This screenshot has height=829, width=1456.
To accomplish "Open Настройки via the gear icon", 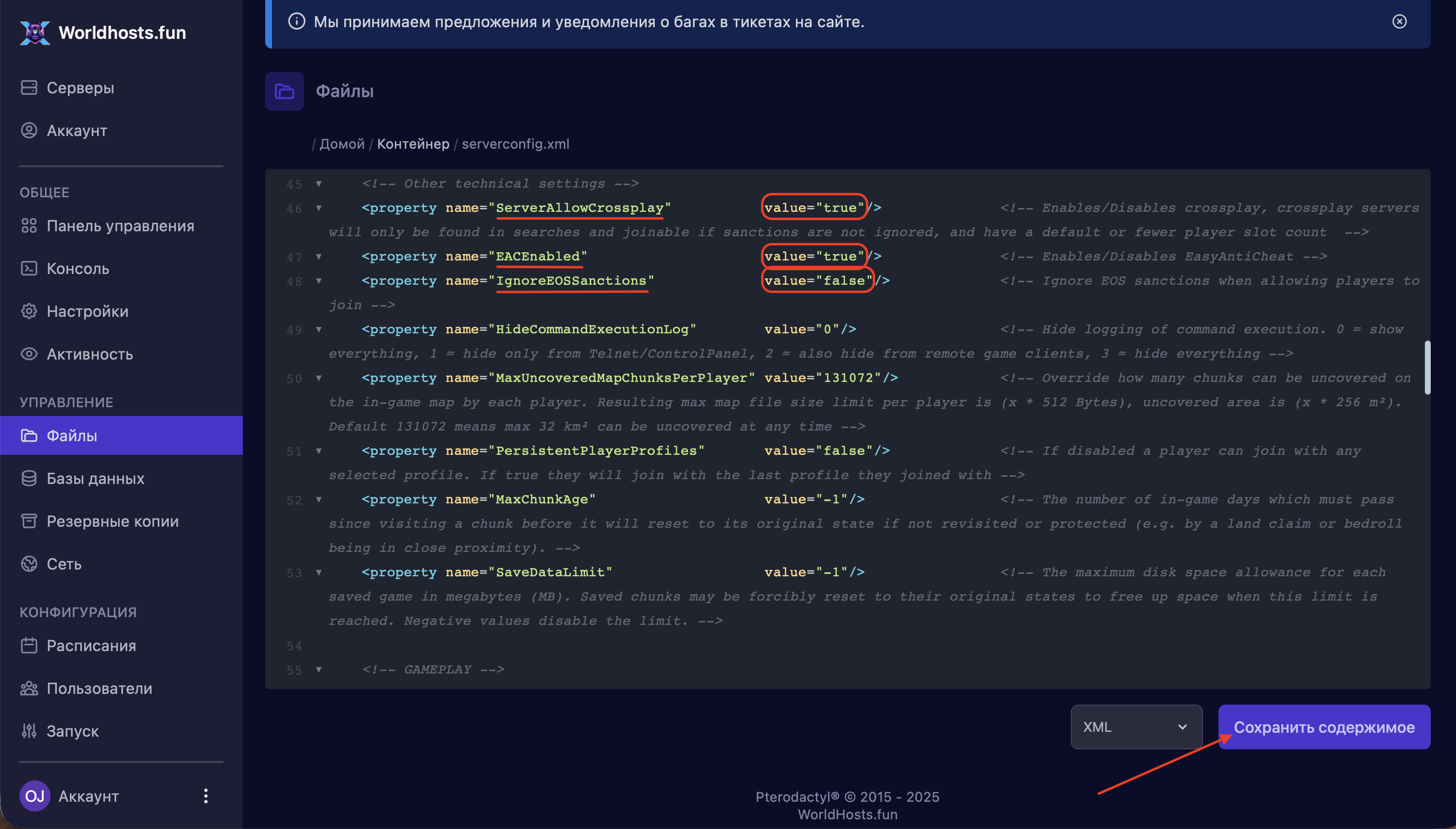I will point(29,311).
